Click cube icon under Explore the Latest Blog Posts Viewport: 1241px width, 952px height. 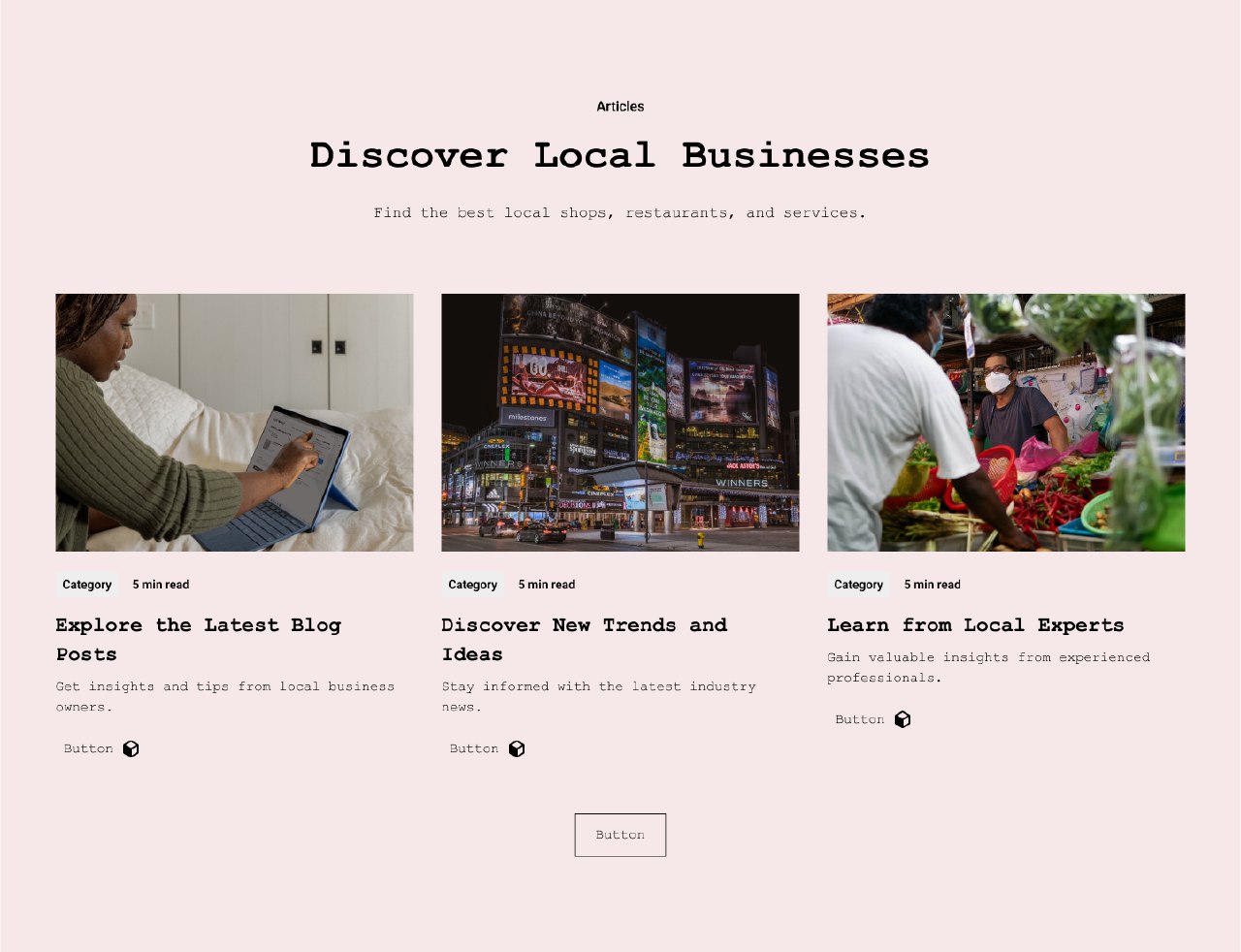pos(131,748)
